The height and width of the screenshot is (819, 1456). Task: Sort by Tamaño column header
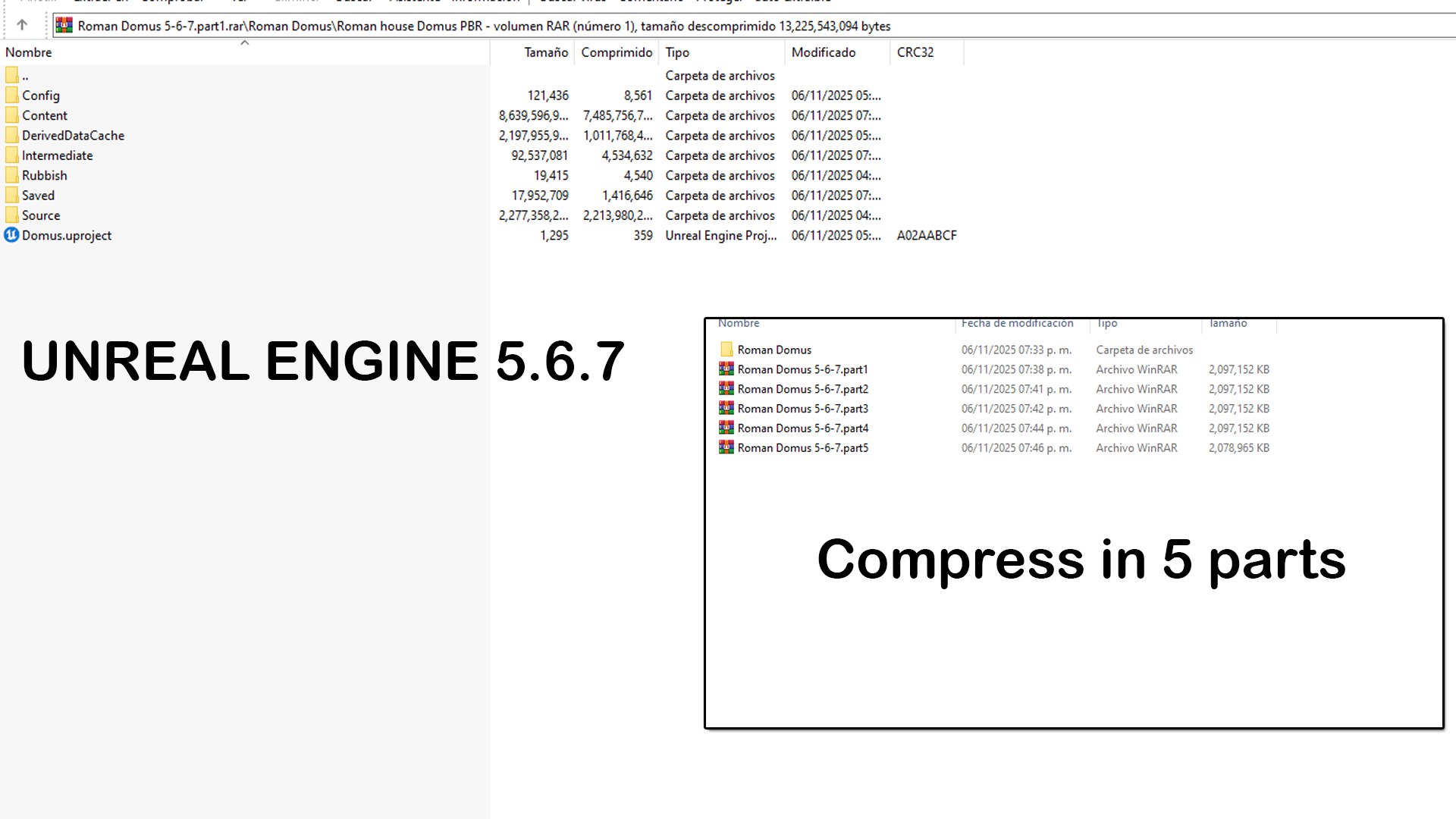545,52
